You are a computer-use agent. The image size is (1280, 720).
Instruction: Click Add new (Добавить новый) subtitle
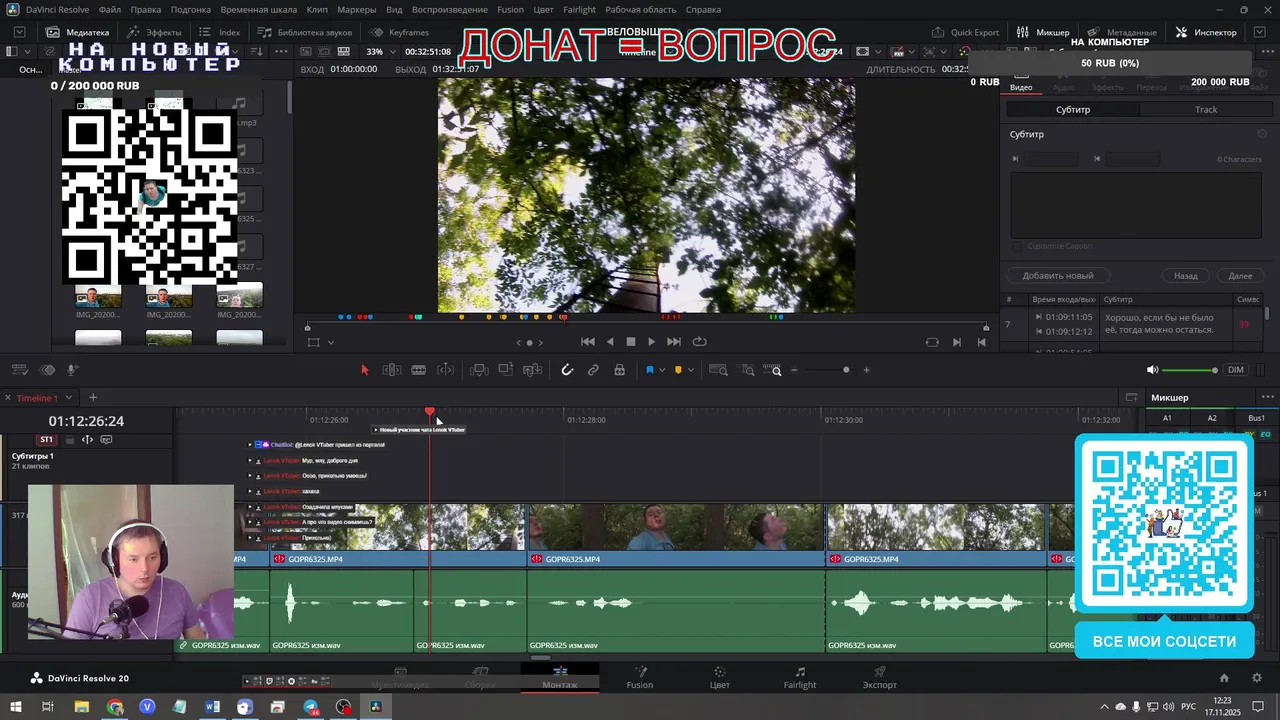(1058, 275)
